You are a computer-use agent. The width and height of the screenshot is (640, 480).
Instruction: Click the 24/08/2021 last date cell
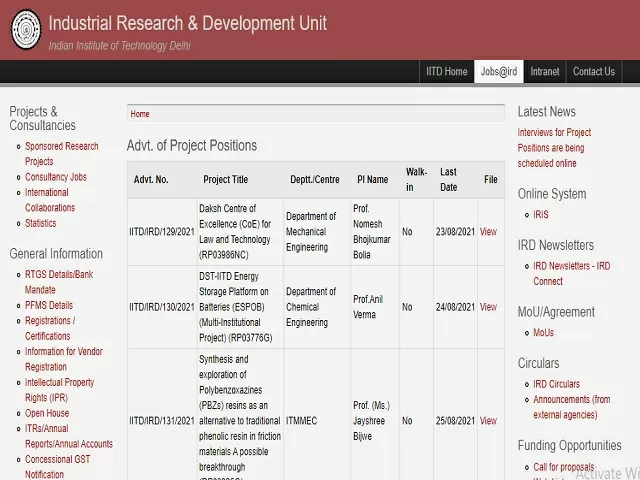[x=455, y=307]
